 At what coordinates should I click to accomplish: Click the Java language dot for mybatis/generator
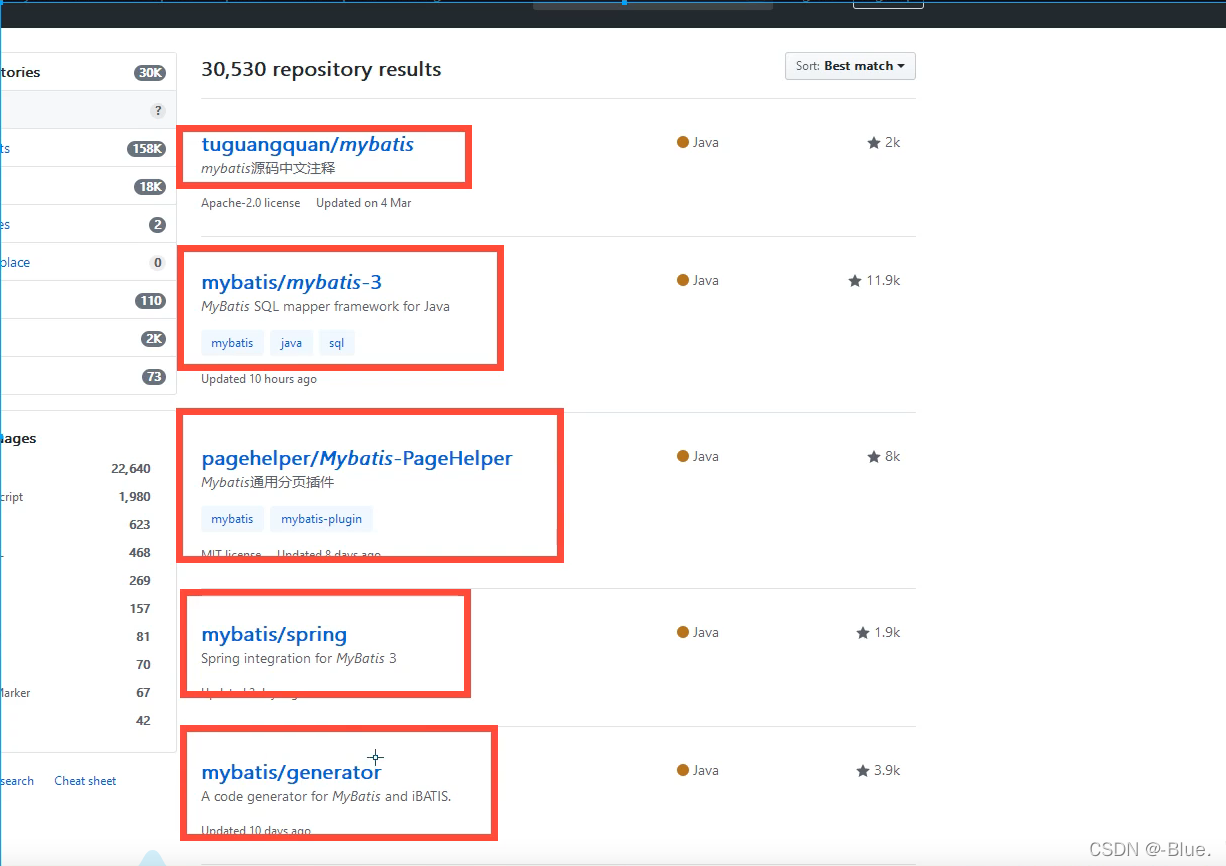(683, 770)
